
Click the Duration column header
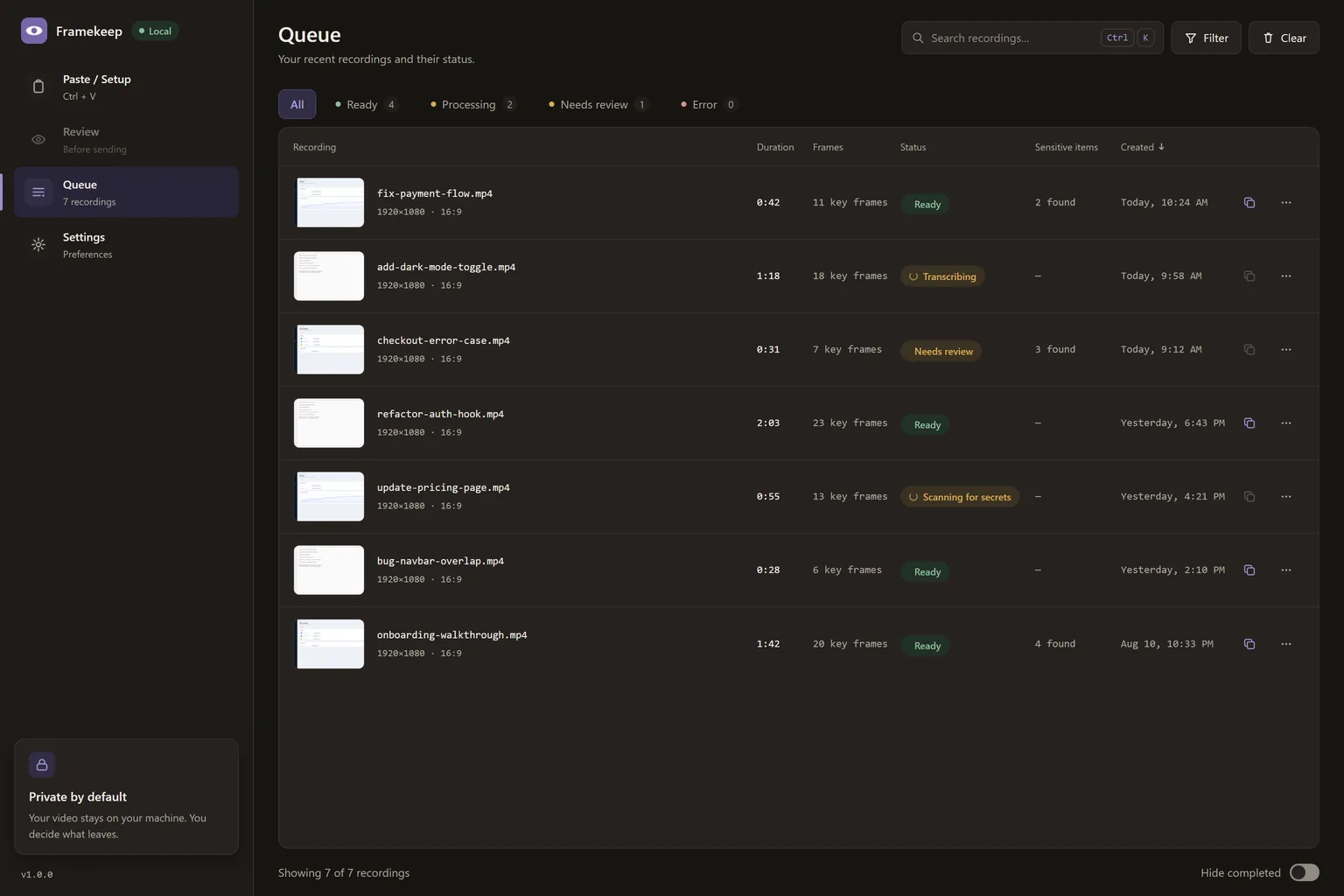point(775,147)
